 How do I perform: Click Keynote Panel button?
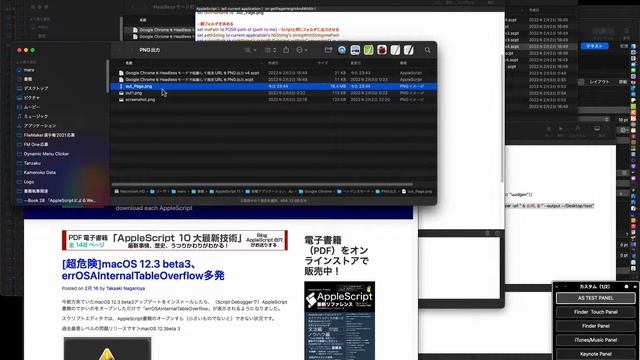click(x=596, y=354)
